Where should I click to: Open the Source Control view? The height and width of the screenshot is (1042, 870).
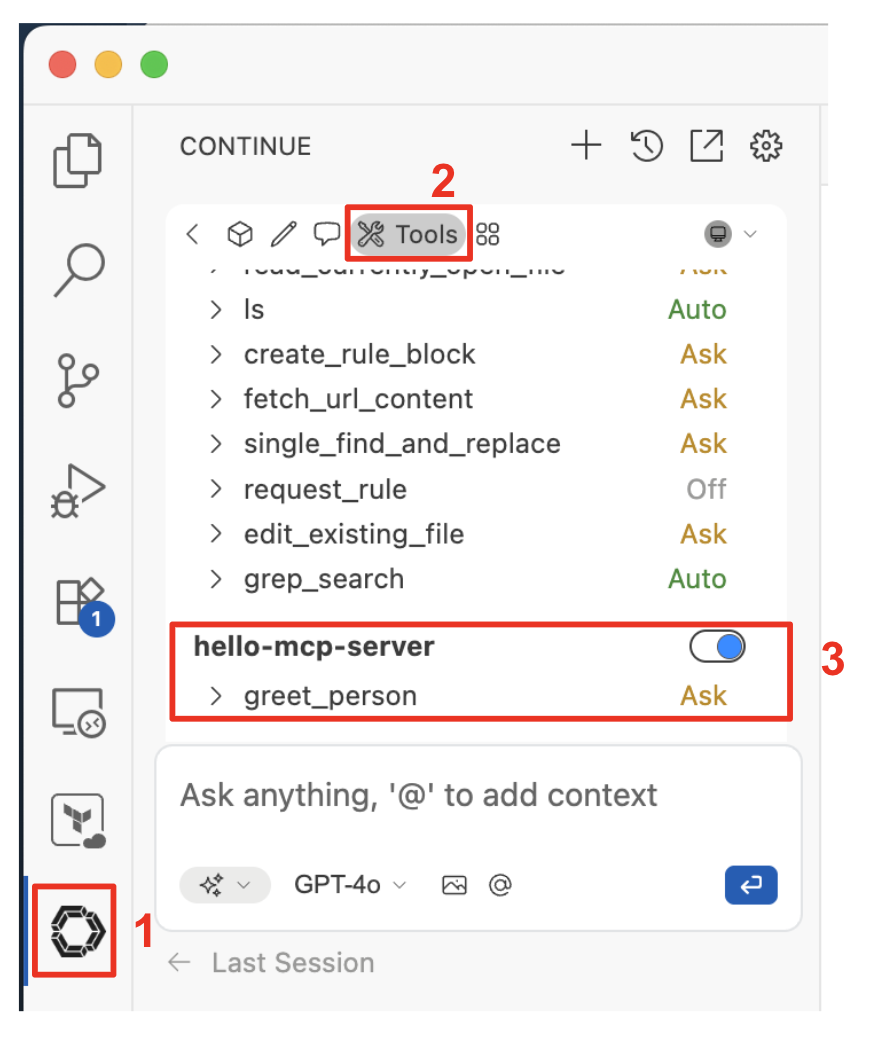[78, 380]
